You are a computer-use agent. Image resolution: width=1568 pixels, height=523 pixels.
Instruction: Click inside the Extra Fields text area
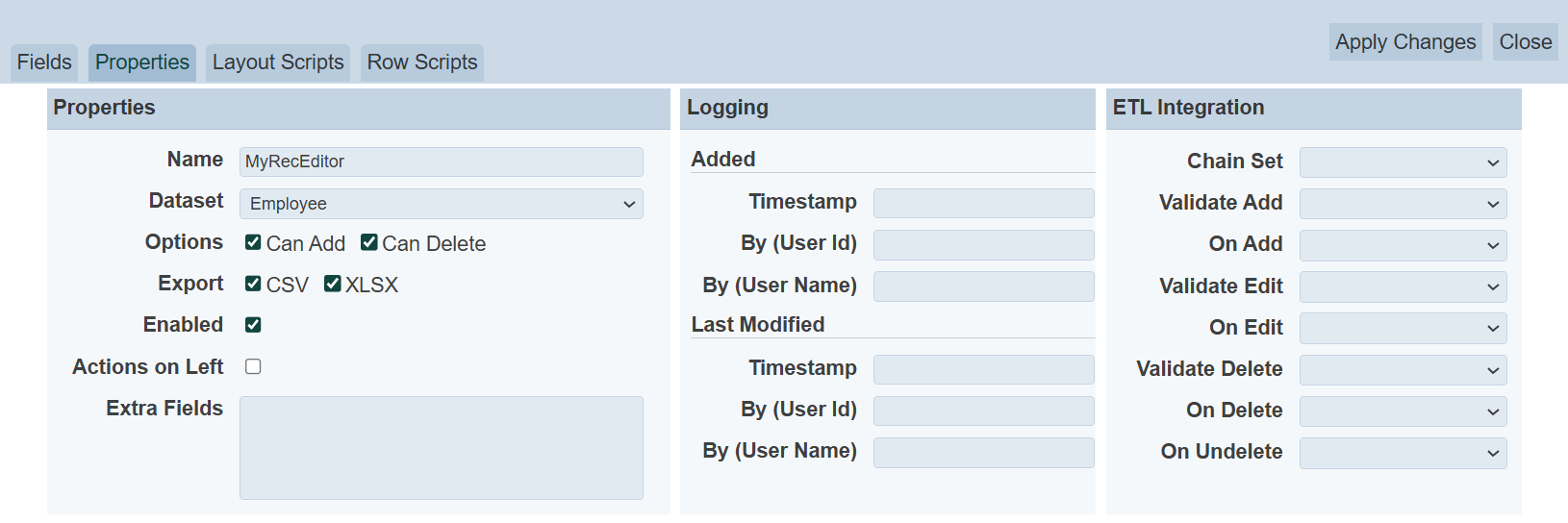click(441, 447)
